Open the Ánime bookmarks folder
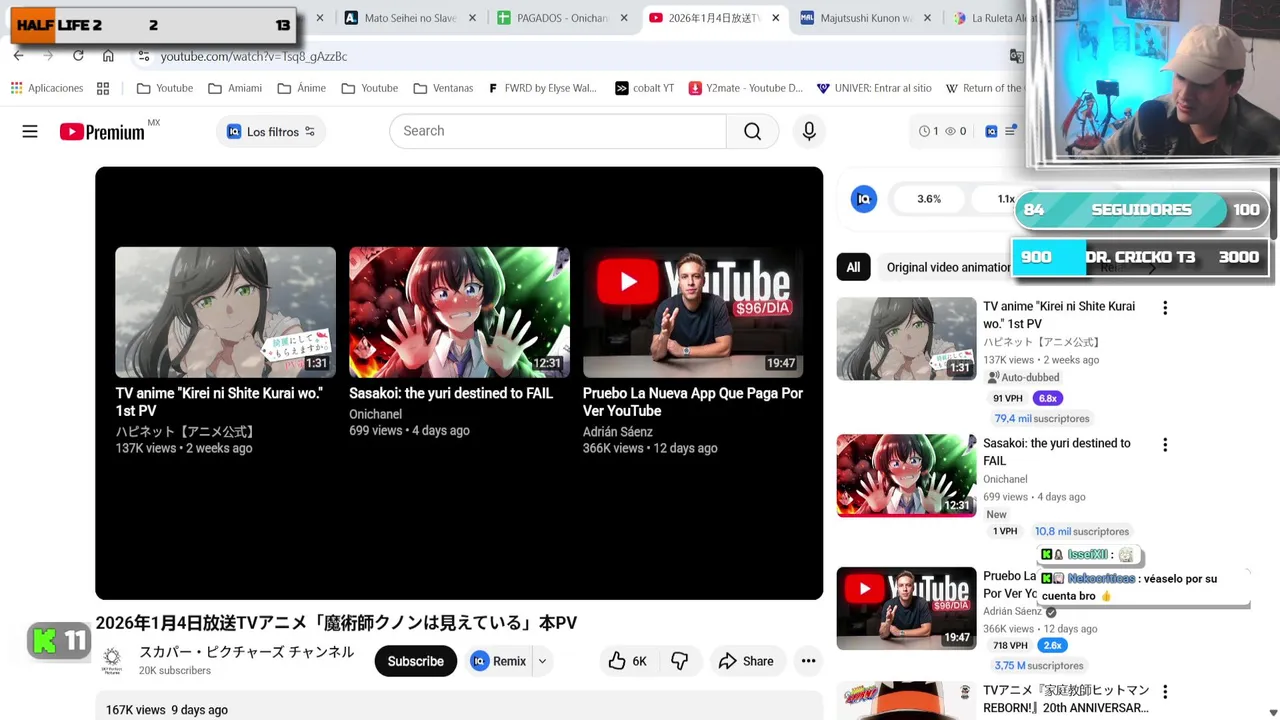The image size is (1280, 720). coord(302,88)
